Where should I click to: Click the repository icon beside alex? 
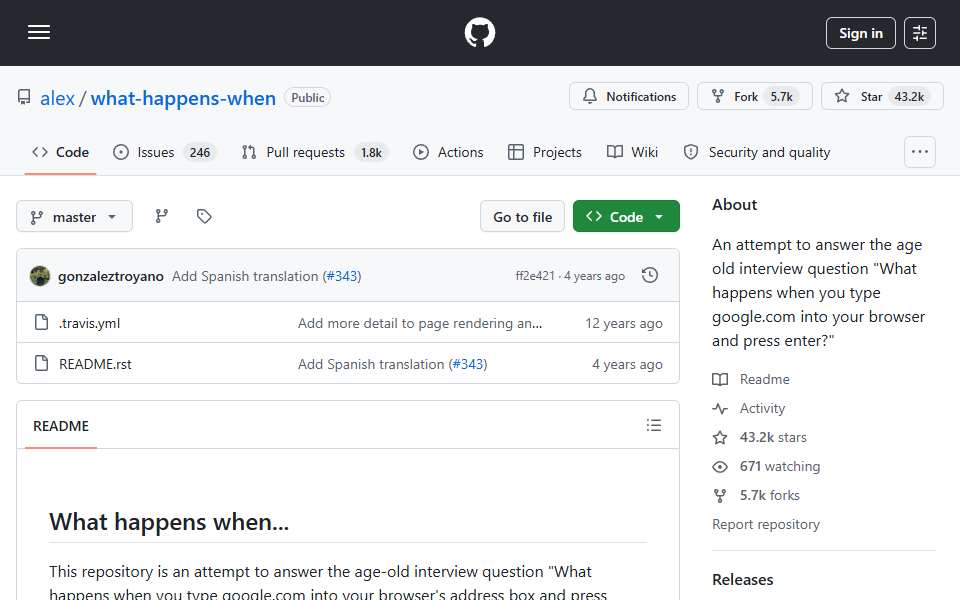[24, 97]
